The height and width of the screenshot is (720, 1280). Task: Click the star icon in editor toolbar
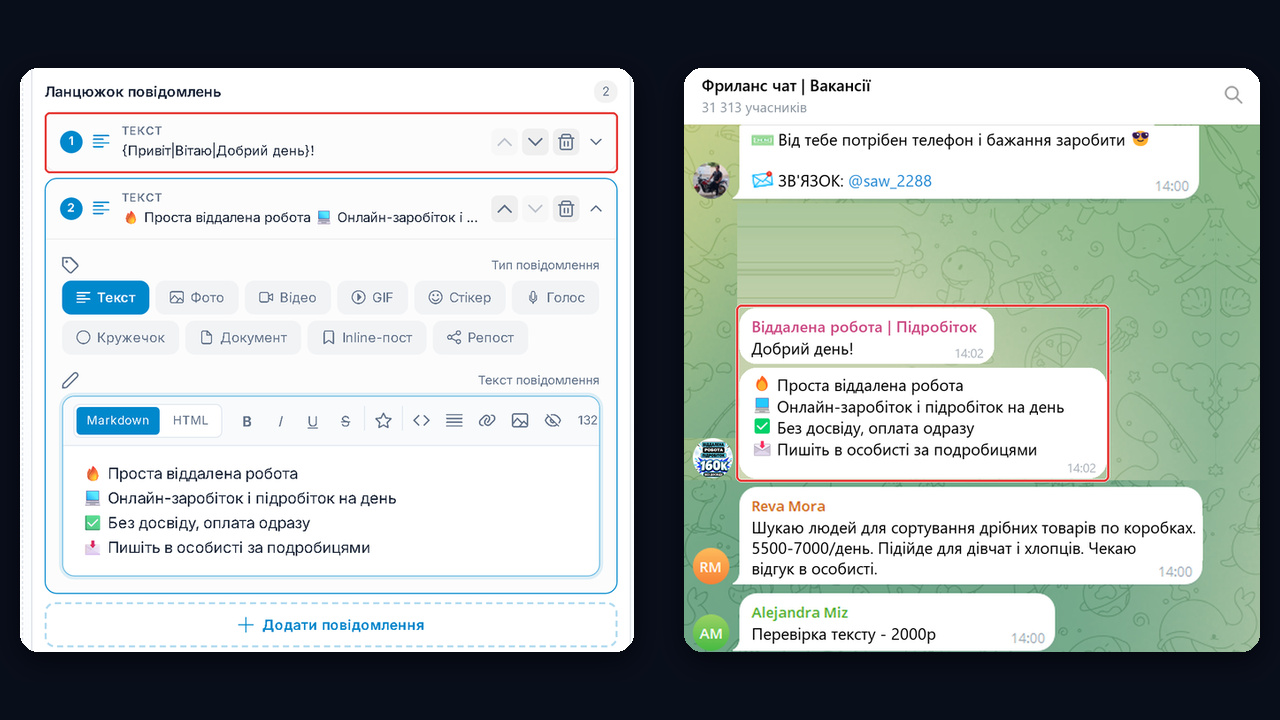pos(383,421)
